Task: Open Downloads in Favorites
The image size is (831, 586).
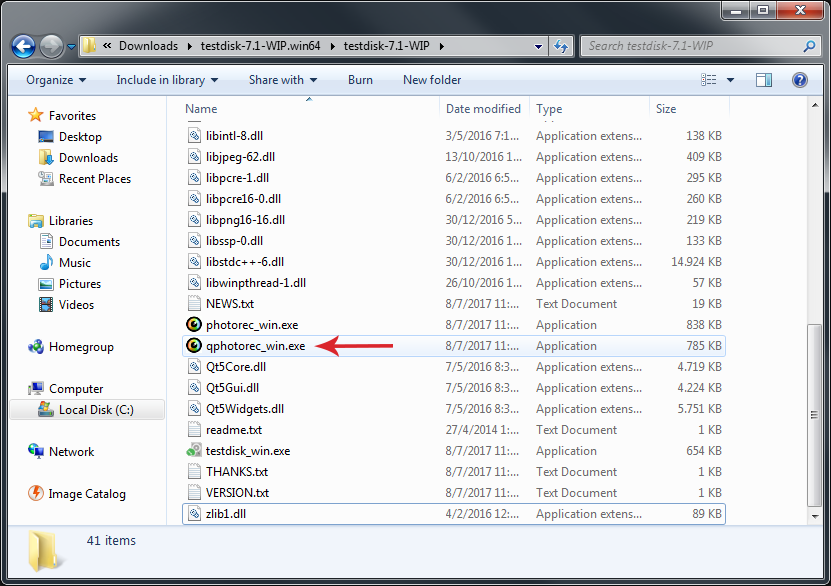Action: click(x=88, y=158)
